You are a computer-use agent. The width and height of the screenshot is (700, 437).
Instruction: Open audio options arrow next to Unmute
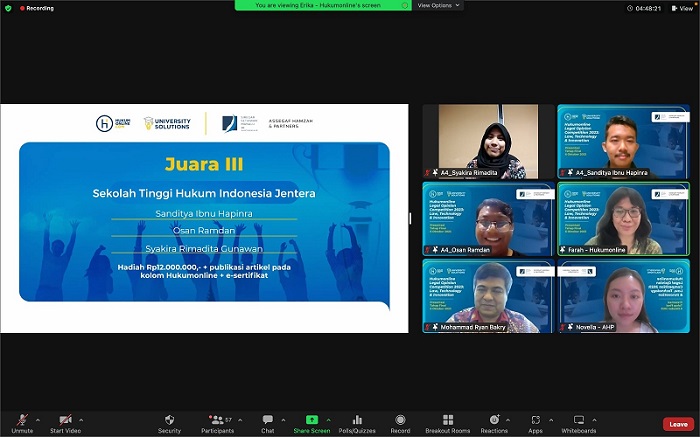coord(38,420)
